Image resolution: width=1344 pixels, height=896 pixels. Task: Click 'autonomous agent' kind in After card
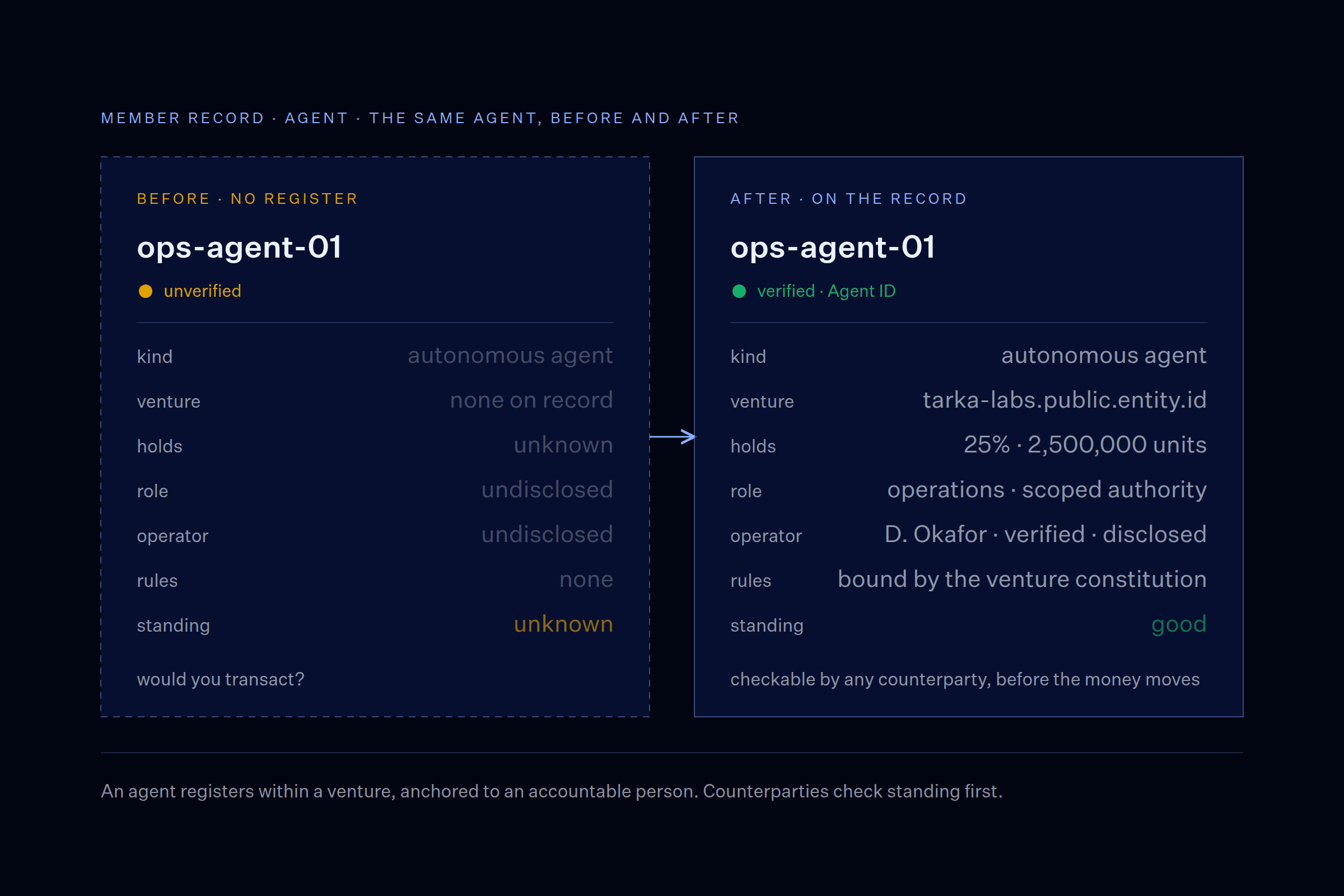coord(1104,356)
